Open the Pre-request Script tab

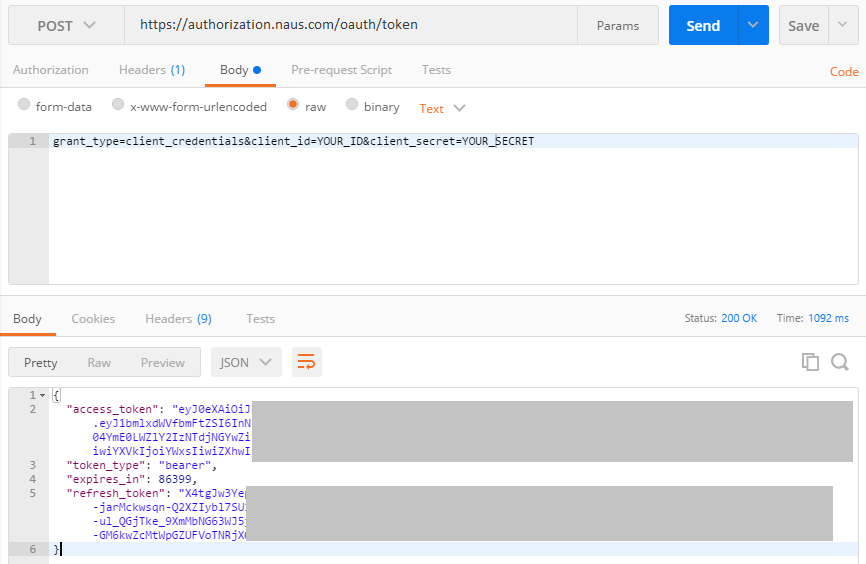click(341, 70)
